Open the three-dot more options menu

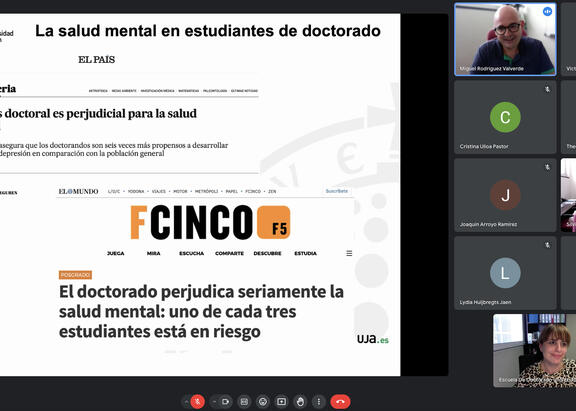(x=319, y=401)
